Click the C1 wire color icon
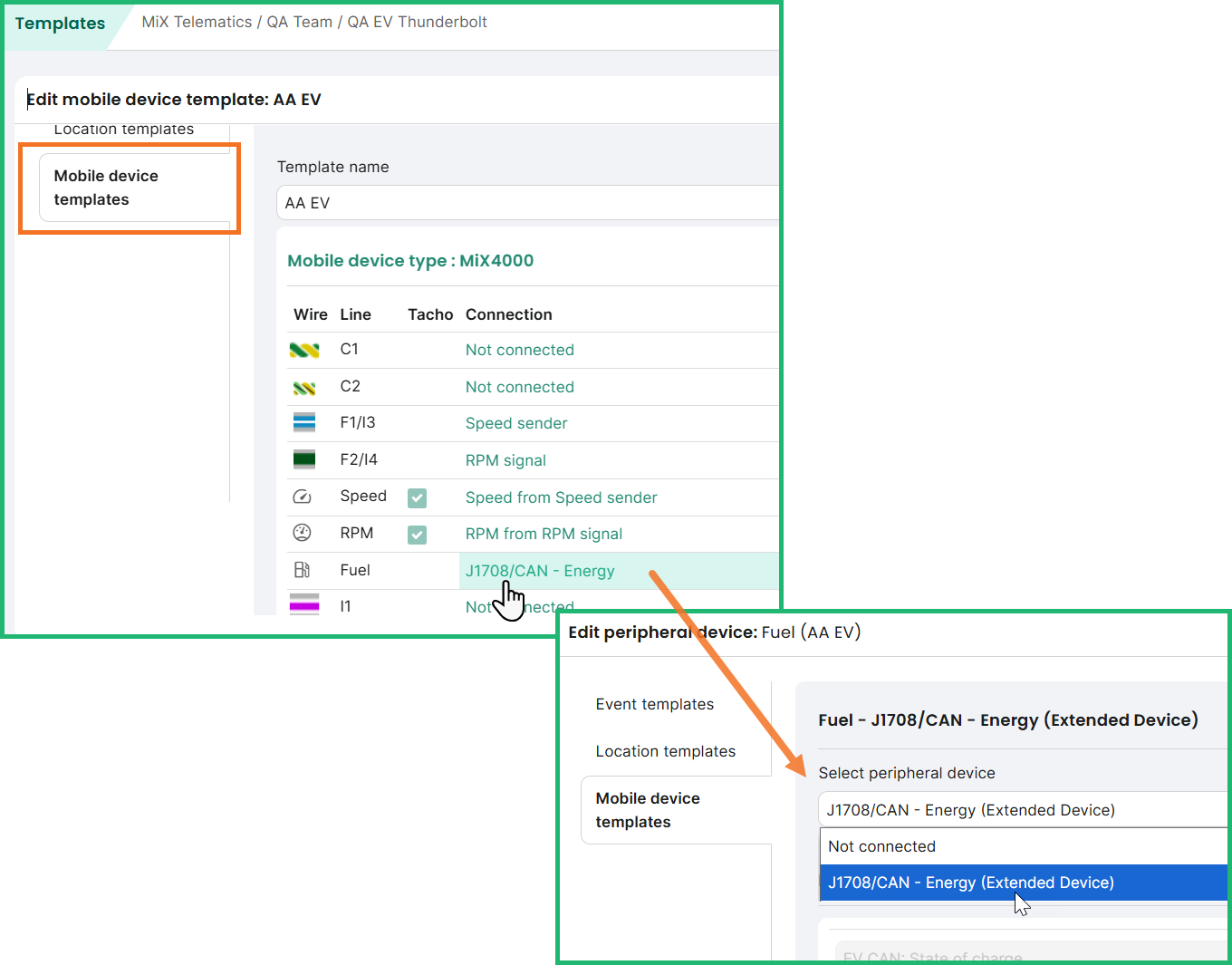 click(304, 350)
